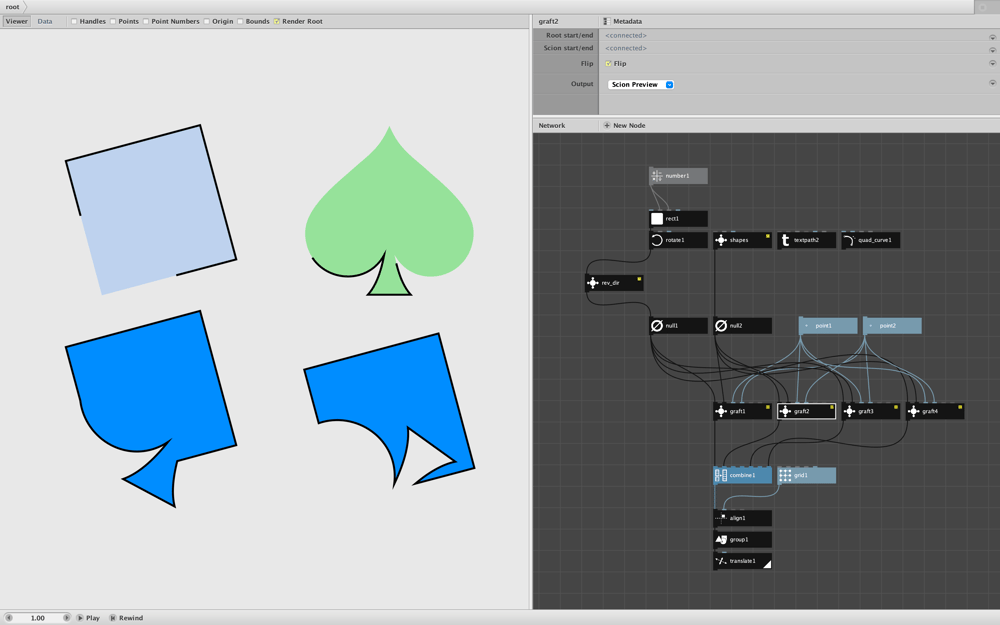
Task: Select the point1 node
Action: tap(828, 326)
